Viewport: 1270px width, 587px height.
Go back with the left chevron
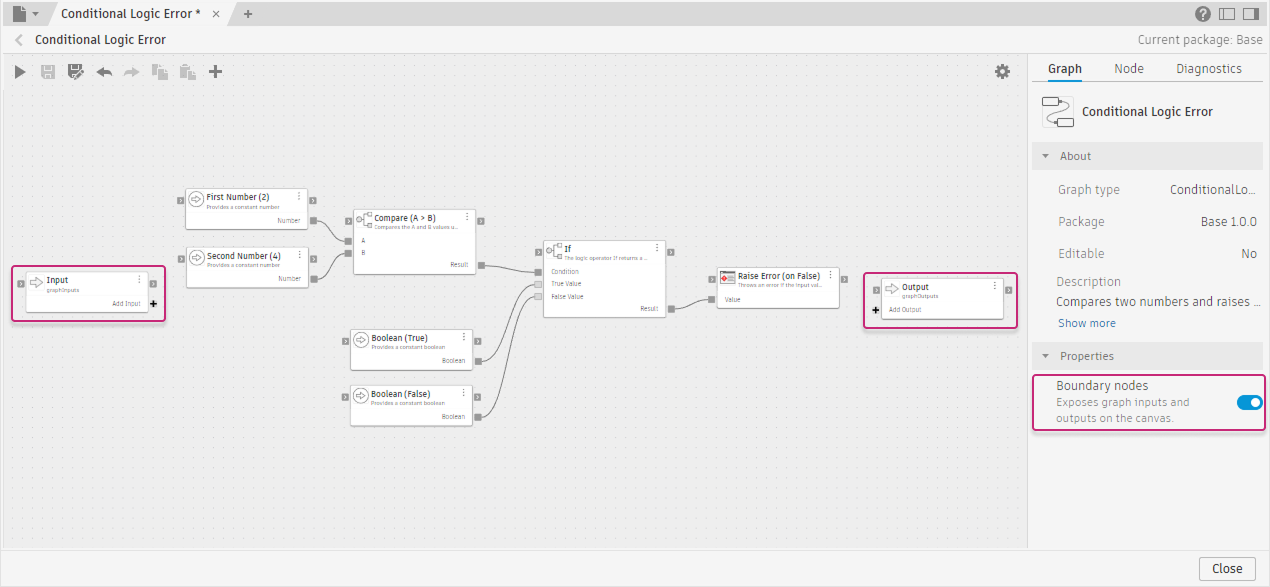point(18,40)
